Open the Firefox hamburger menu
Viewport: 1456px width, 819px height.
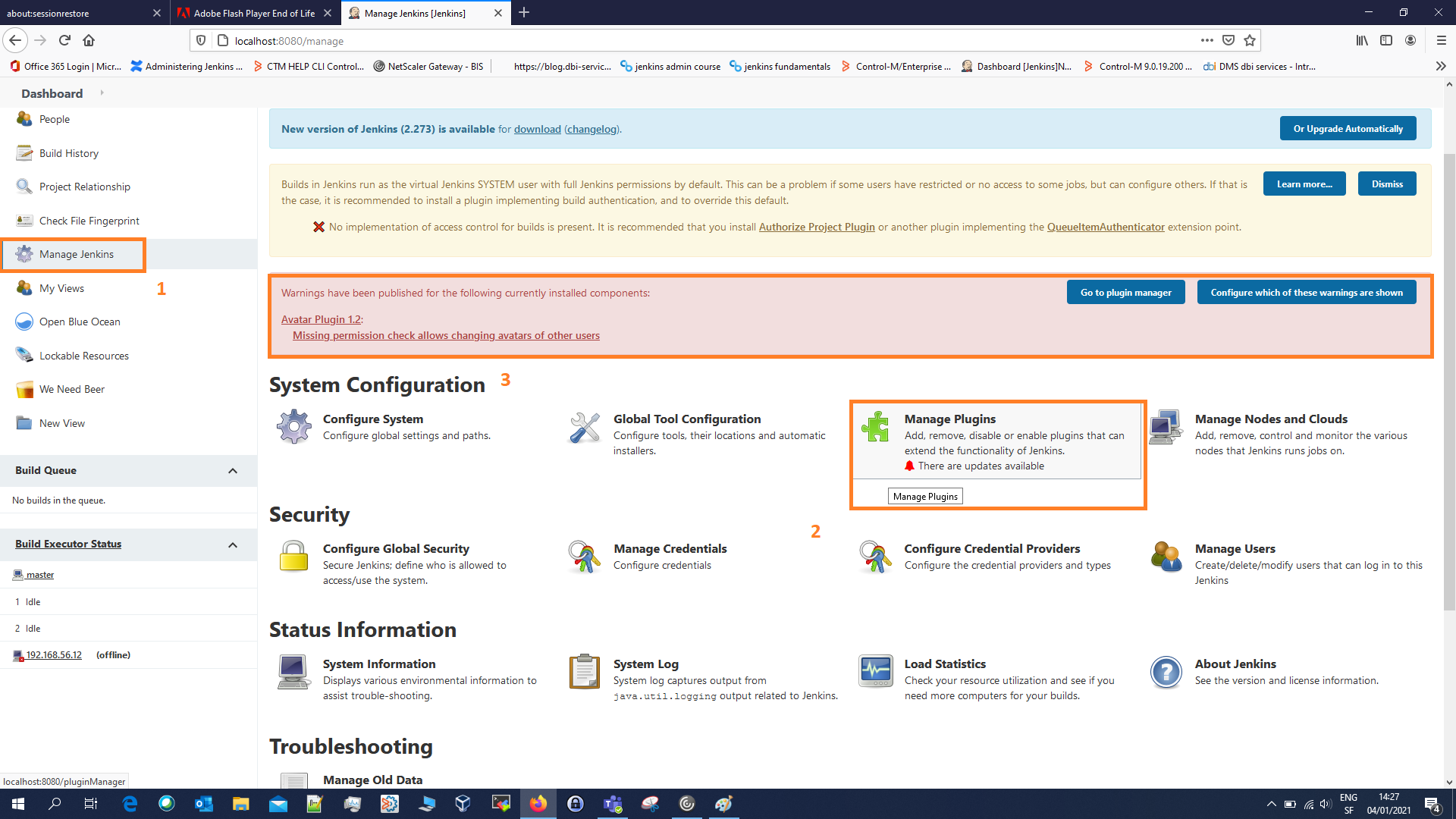(x=1441, y=40)
